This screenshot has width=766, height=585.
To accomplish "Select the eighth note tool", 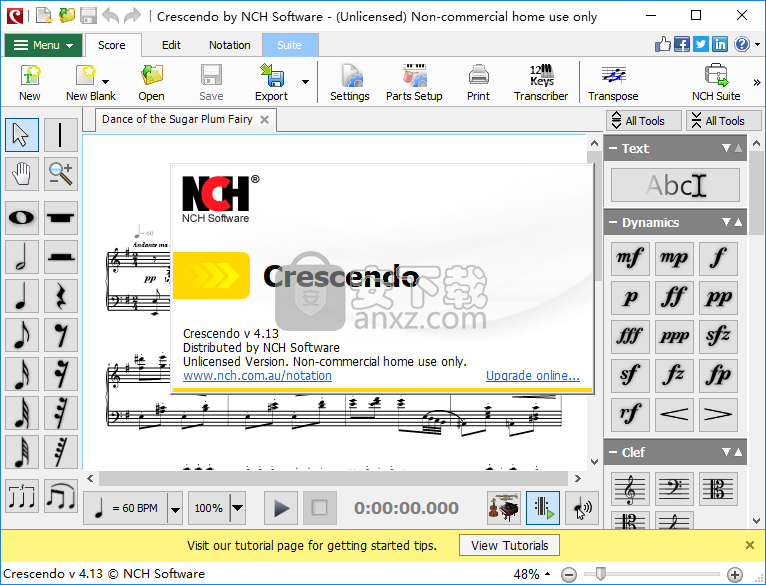I will (x=21, y=335).
